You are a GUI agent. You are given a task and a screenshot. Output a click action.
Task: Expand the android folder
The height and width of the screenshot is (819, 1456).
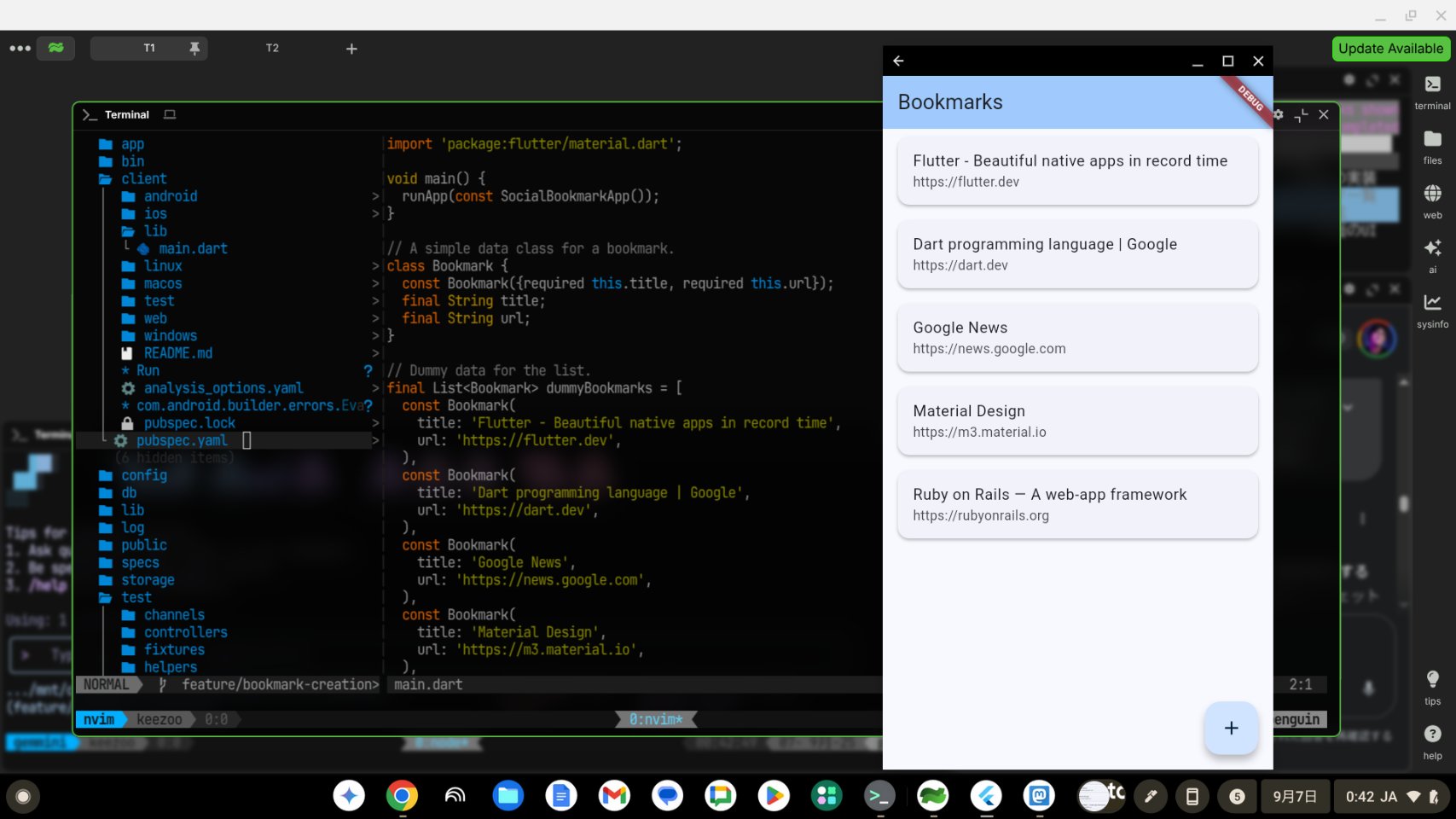(x=160, y=196)
